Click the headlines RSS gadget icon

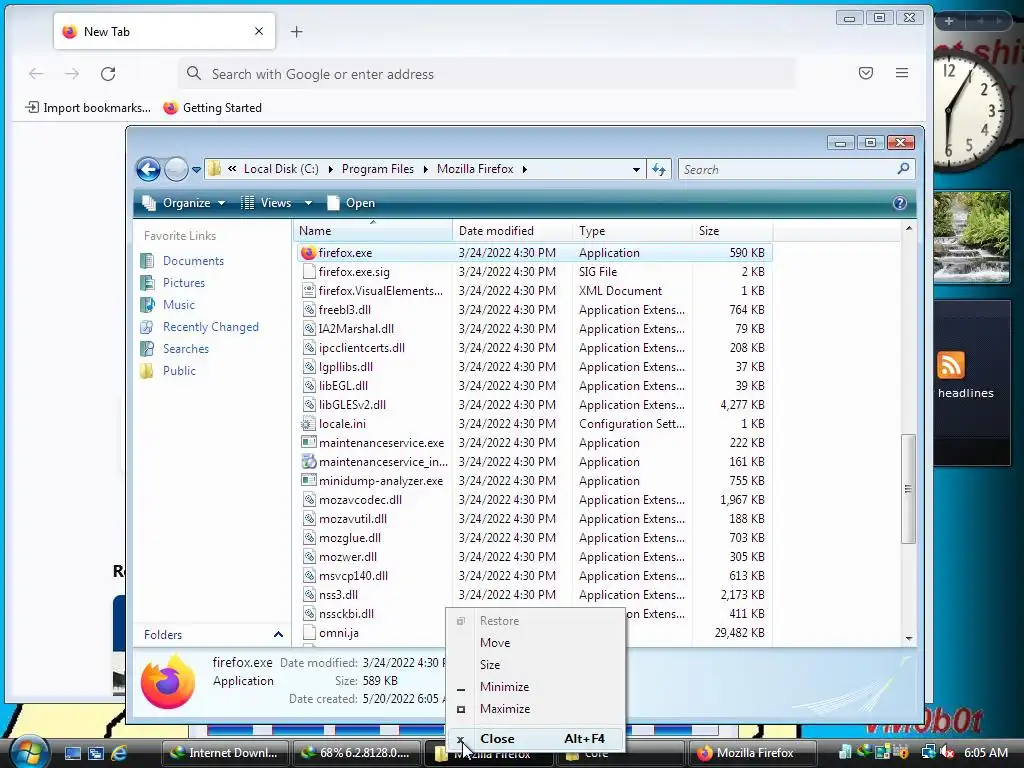coord(950,365)
